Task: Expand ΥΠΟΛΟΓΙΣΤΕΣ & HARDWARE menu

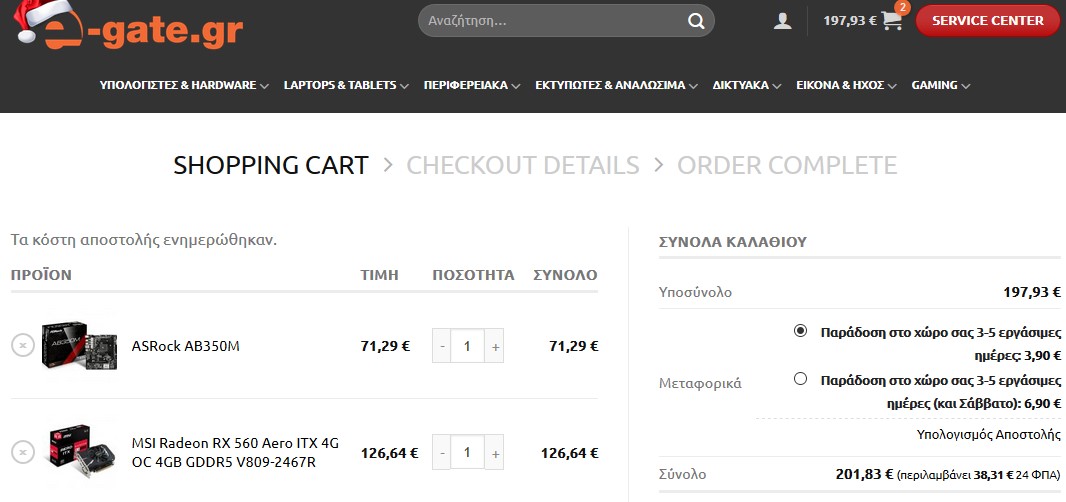Action: click(184, 85)
